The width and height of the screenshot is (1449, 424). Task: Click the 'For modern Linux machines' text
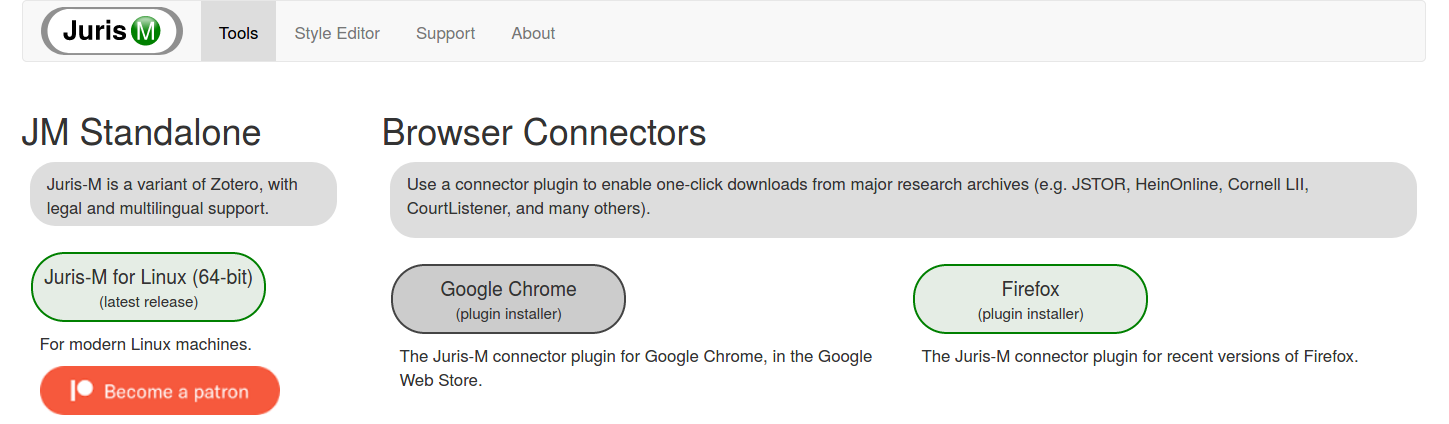pyautogui.click(x=146, y=344)
